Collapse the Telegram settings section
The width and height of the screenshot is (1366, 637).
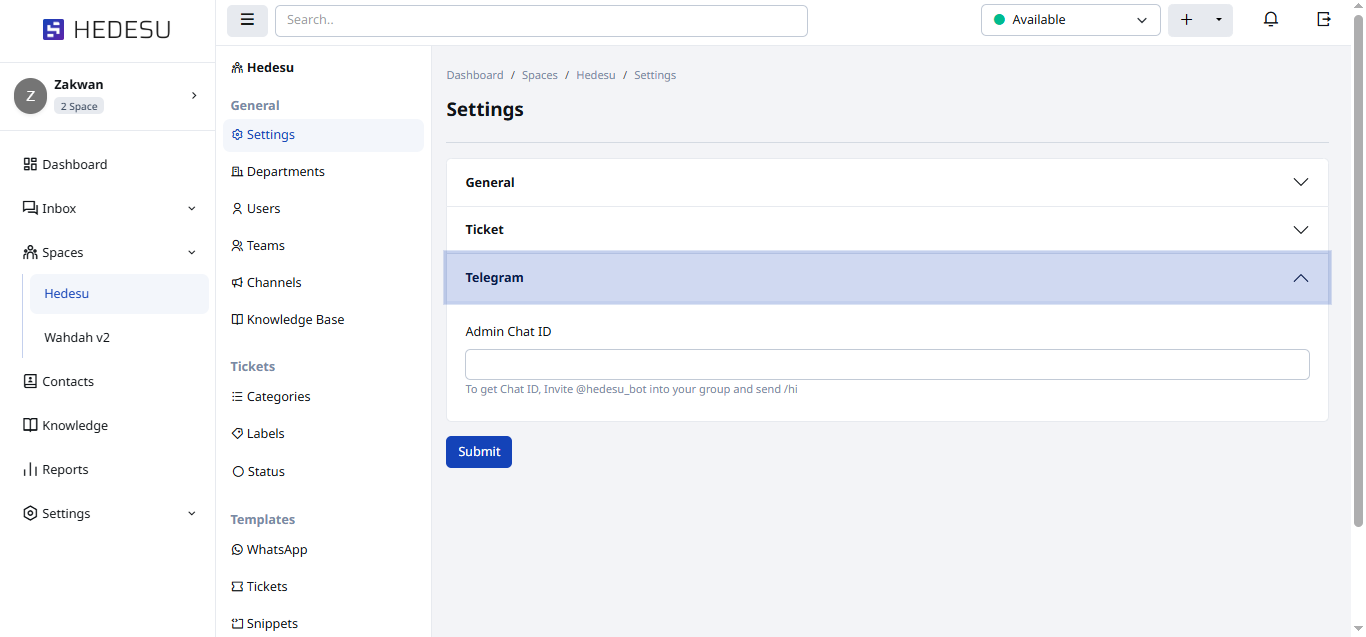886,278
